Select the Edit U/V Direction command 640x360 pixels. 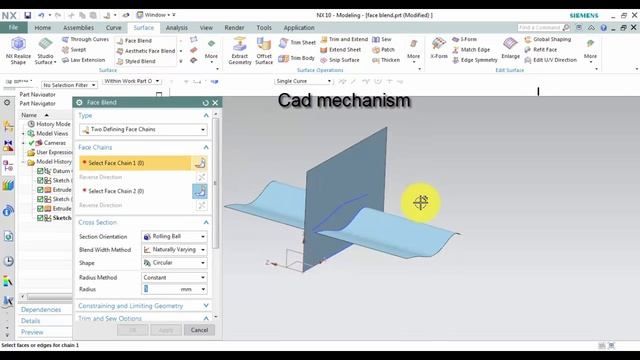tap(550, 60)
